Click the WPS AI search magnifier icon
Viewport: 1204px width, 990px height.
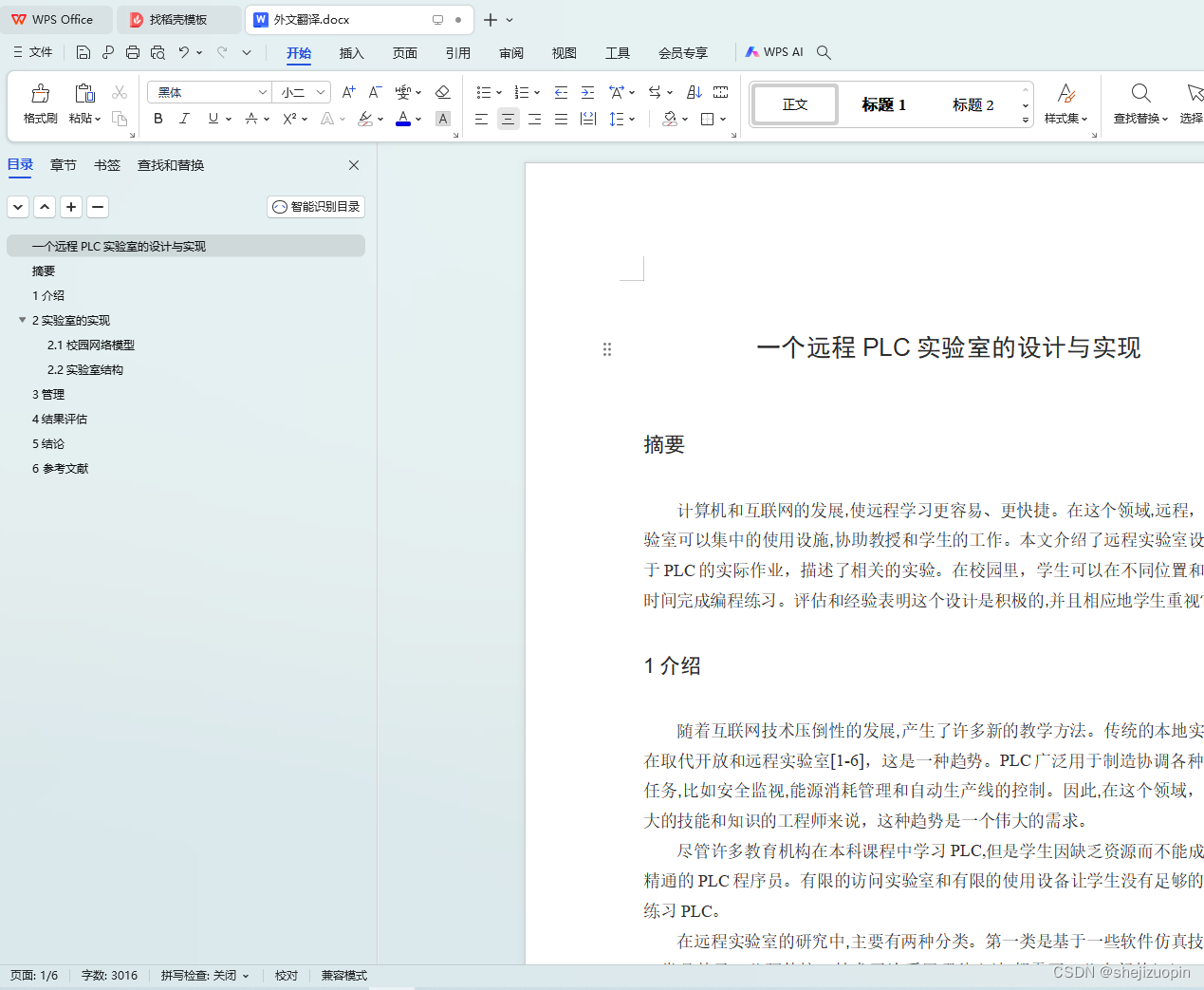point(824,52)
